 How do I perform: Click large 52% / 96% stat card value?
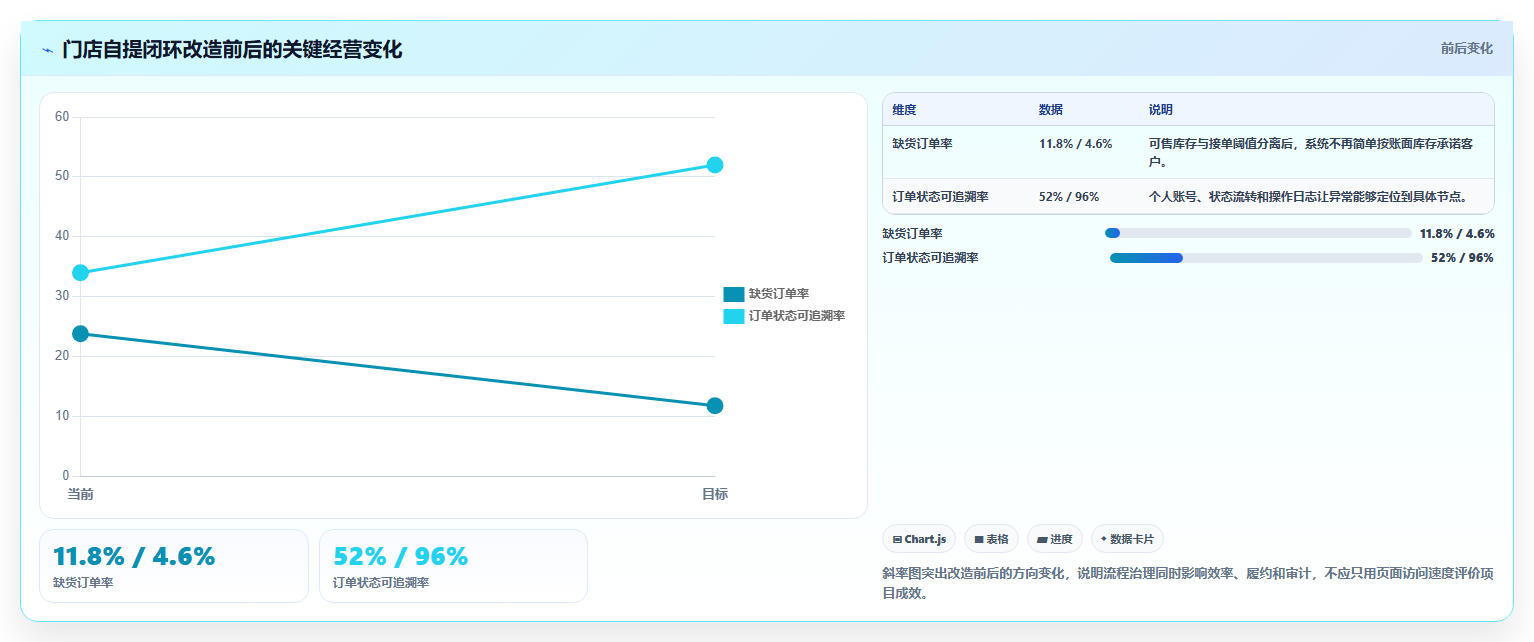[400, 557]
